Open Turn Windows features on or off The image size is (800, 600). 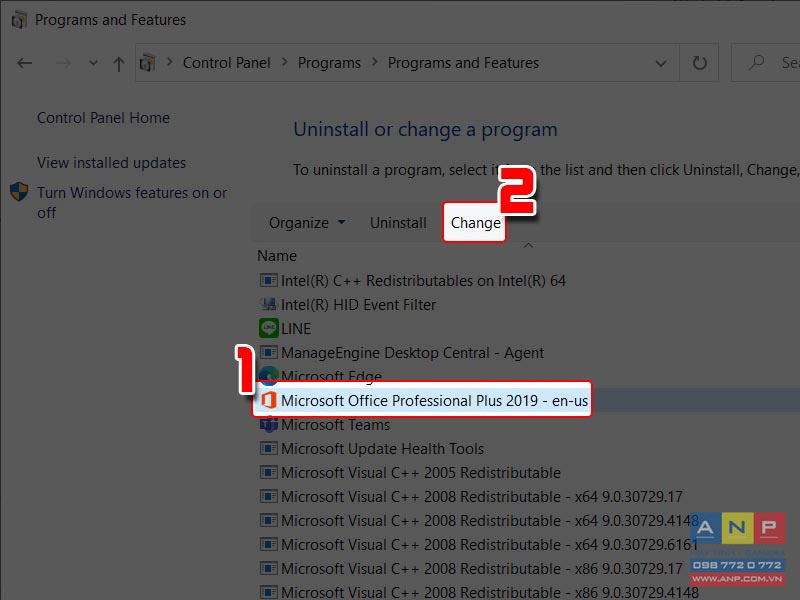coord(132,203)
